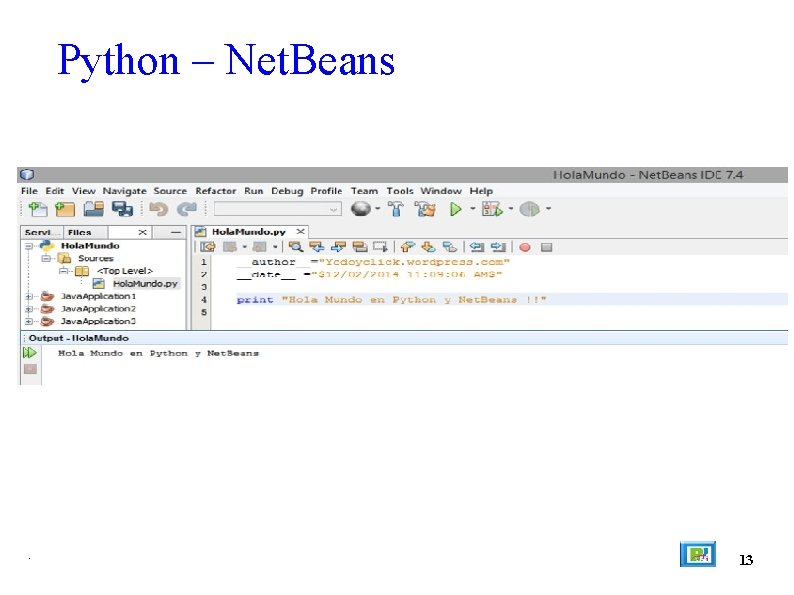Open the File menu

(x=29, y=191)
